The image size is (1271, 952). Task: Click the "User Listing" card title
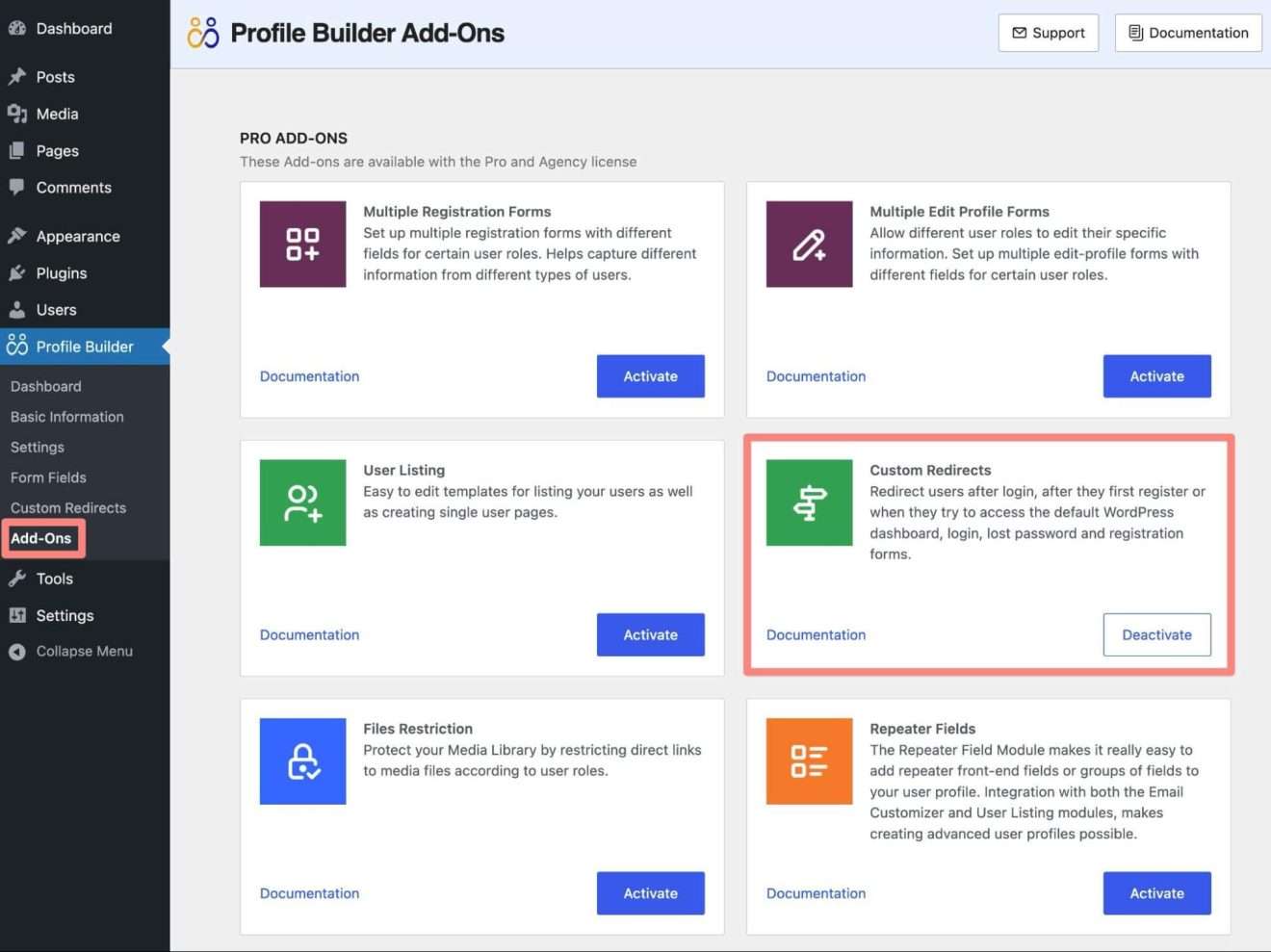[x=403, y=471]
